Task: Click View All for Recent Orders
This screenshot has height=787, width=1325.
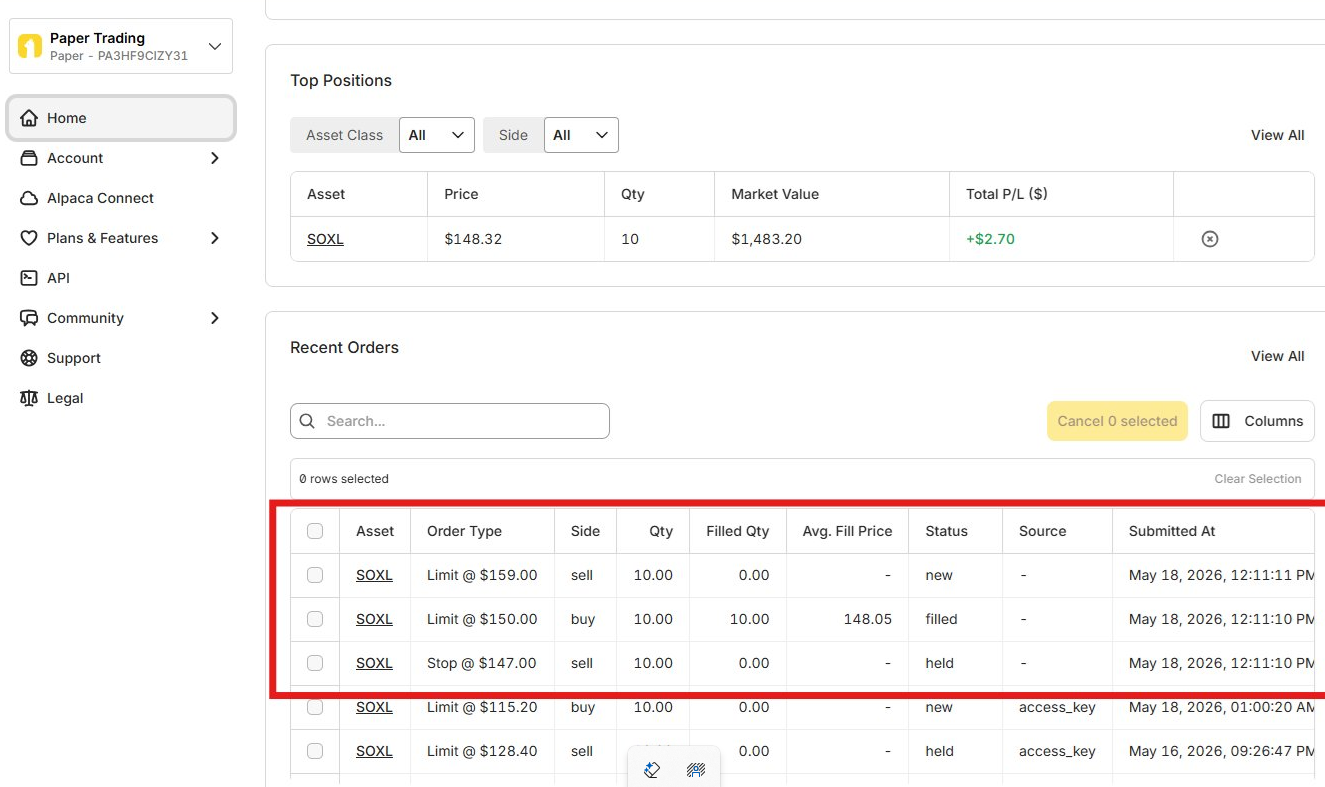Action: 1277,356
